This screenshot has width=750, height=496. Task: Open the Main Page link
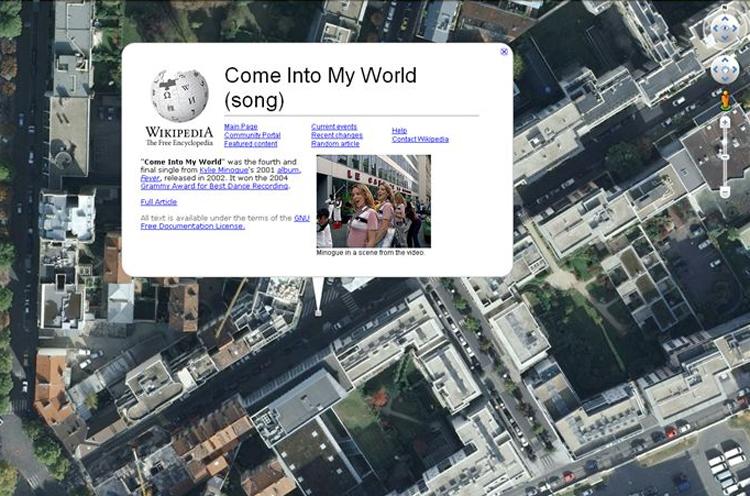point(241,127)
